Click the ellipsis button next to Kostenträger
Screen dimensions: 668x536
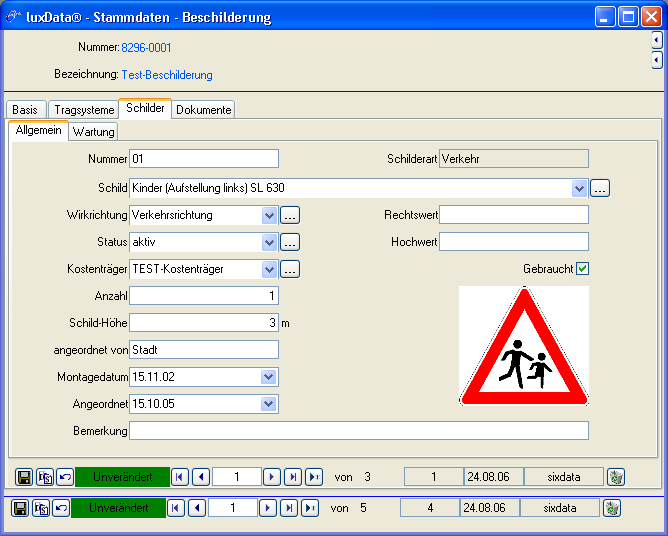coord(290,269)
